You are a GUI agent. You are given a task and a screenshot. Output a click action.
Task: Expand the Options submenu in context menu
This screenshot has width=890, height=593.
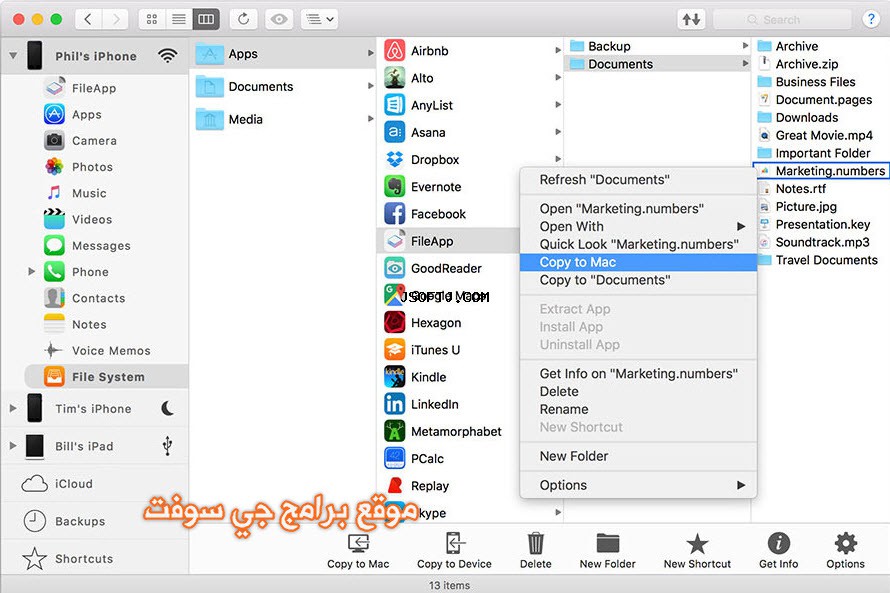639,485
